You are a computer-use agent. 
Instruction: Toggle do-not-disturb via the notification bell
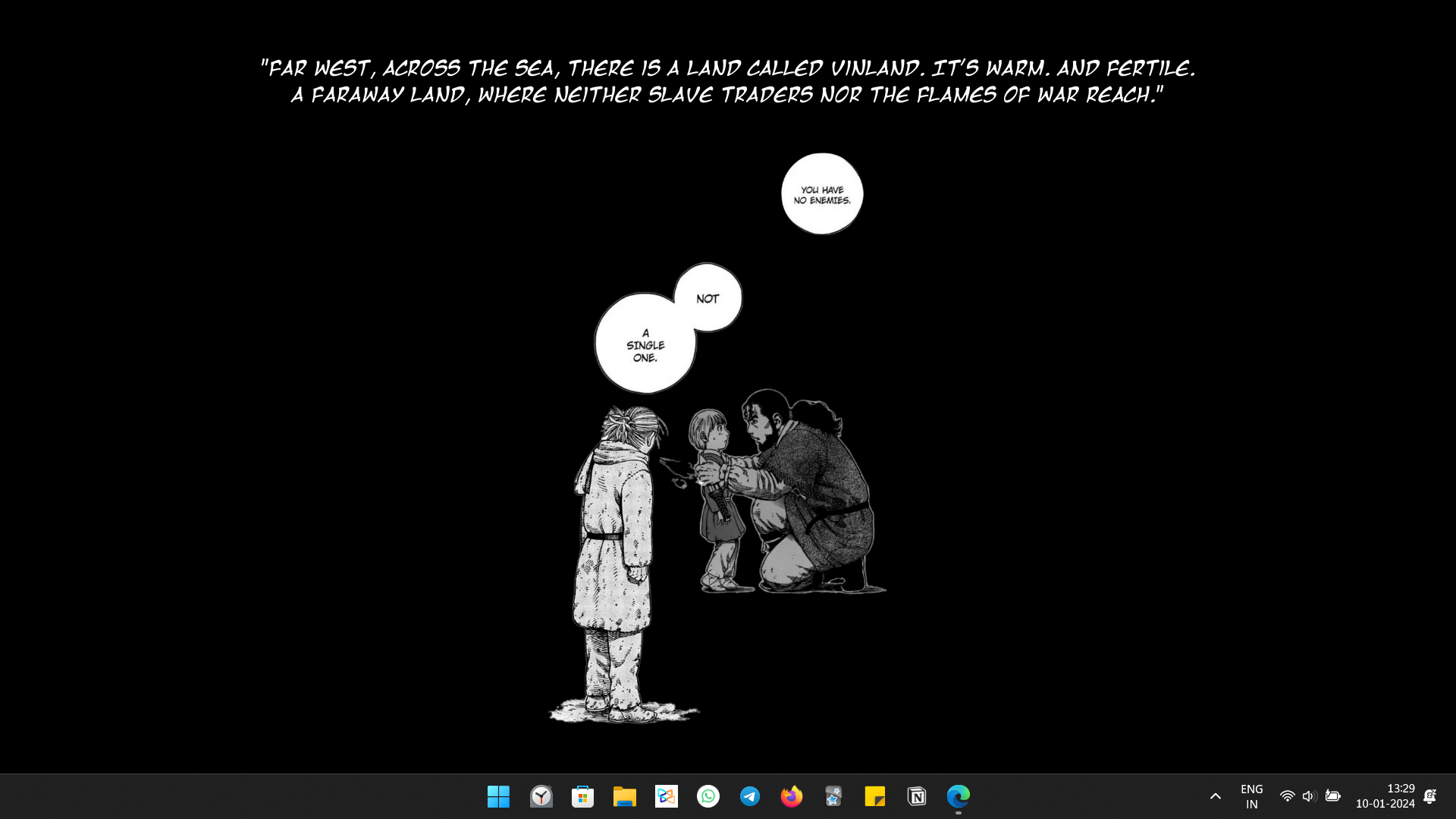1431,797
